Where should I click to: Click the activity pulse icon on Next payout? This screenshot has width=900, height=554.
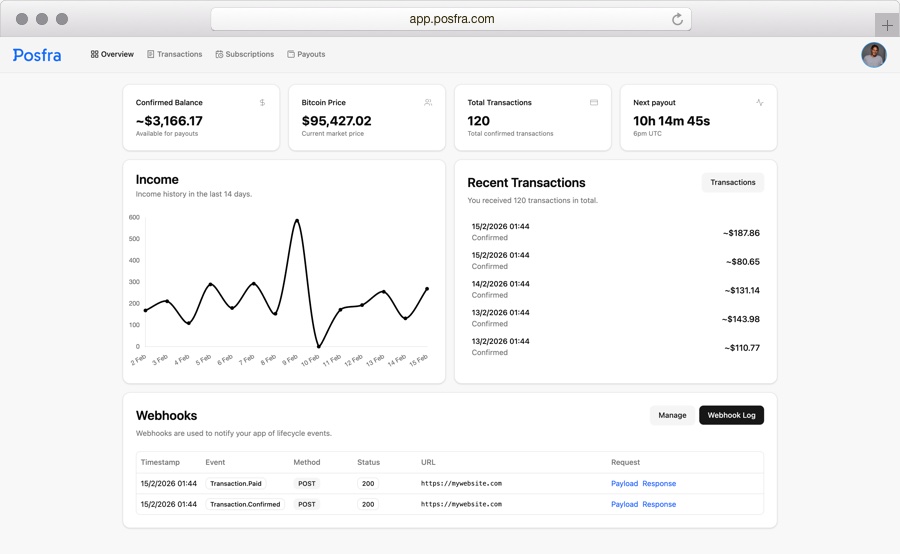click(x=760, y=102)
